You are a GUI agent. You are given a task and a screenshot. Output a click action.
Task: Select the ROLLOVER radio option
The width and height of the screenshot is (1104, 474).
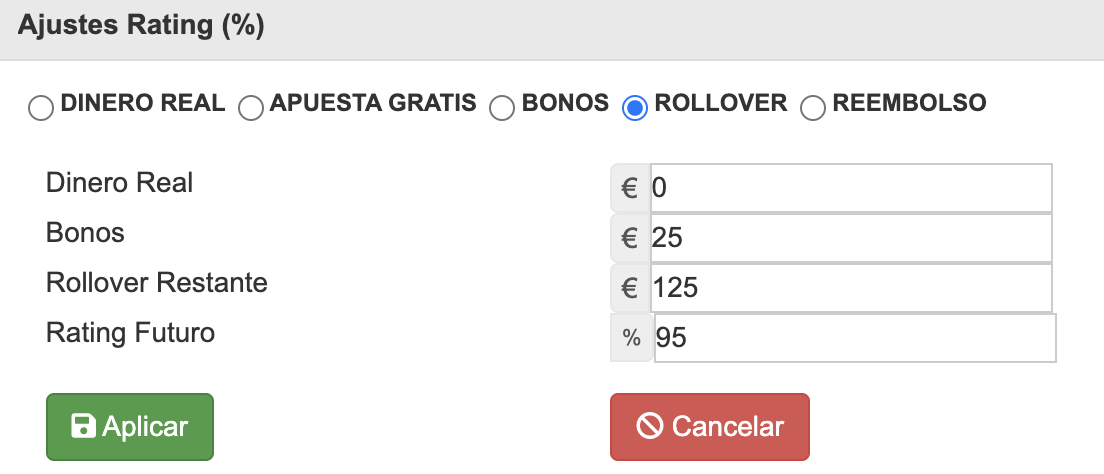(635, 108)
